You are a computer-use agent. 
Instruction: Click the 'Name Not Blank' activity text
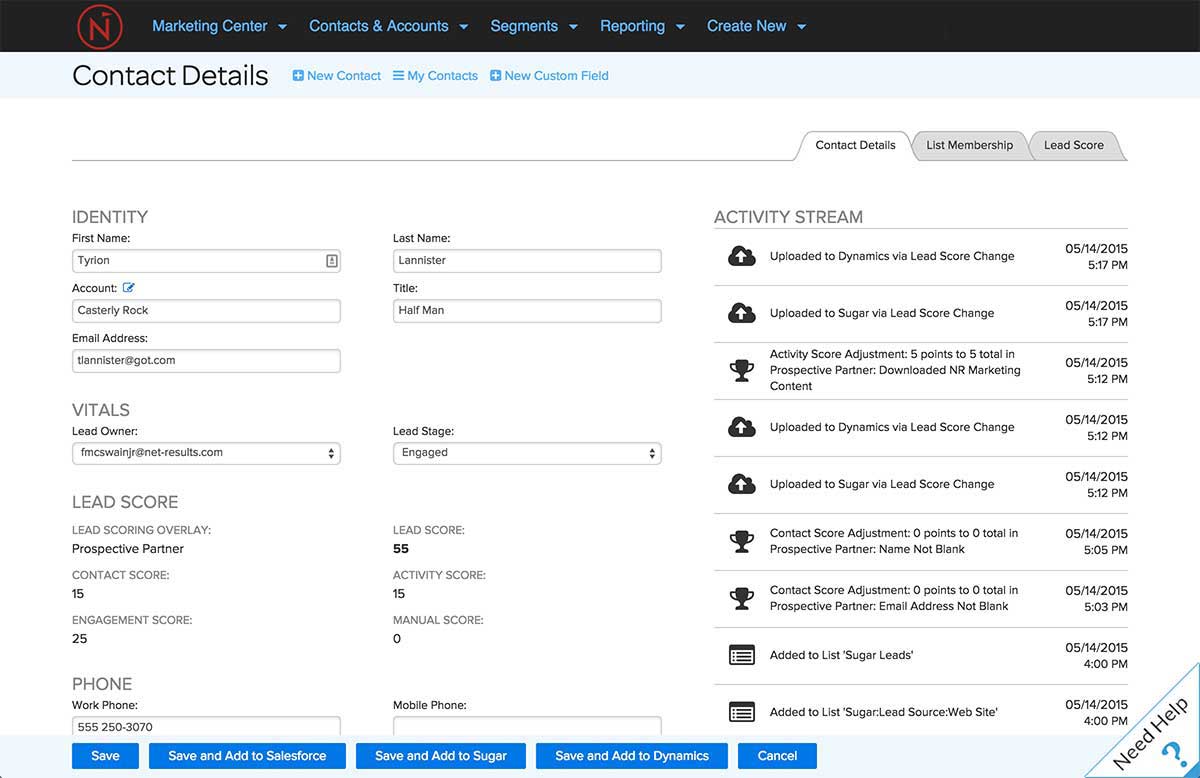(894, 542)
